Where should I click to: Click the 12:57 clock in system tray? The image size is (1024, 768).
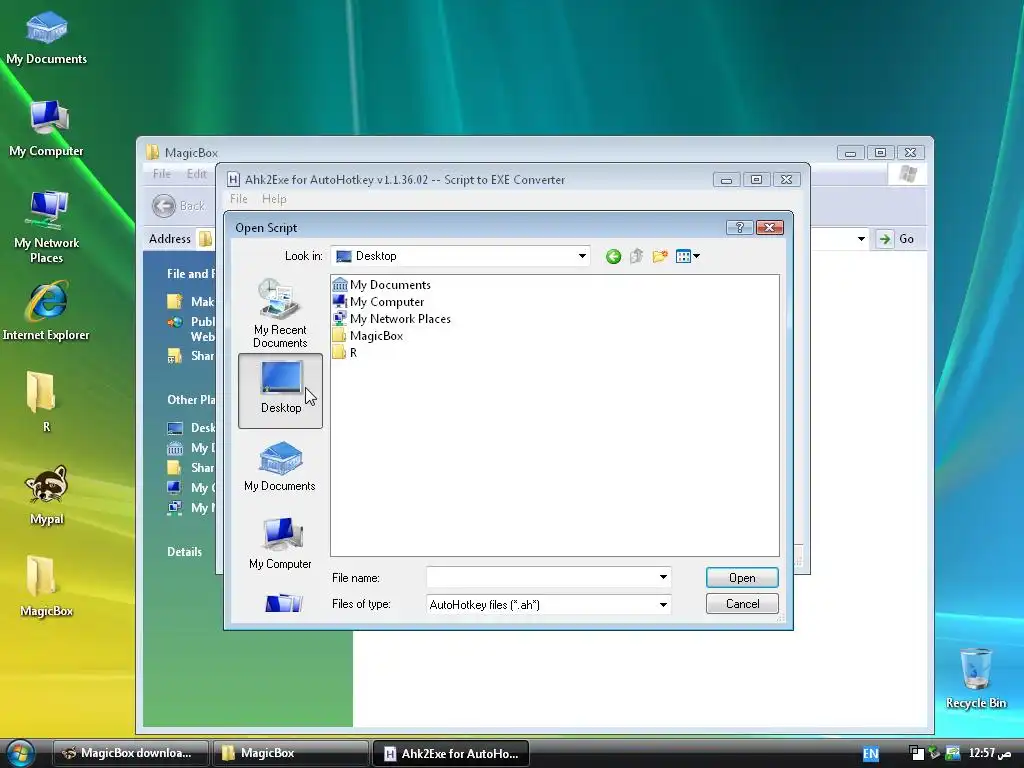[x=989, y=753]
